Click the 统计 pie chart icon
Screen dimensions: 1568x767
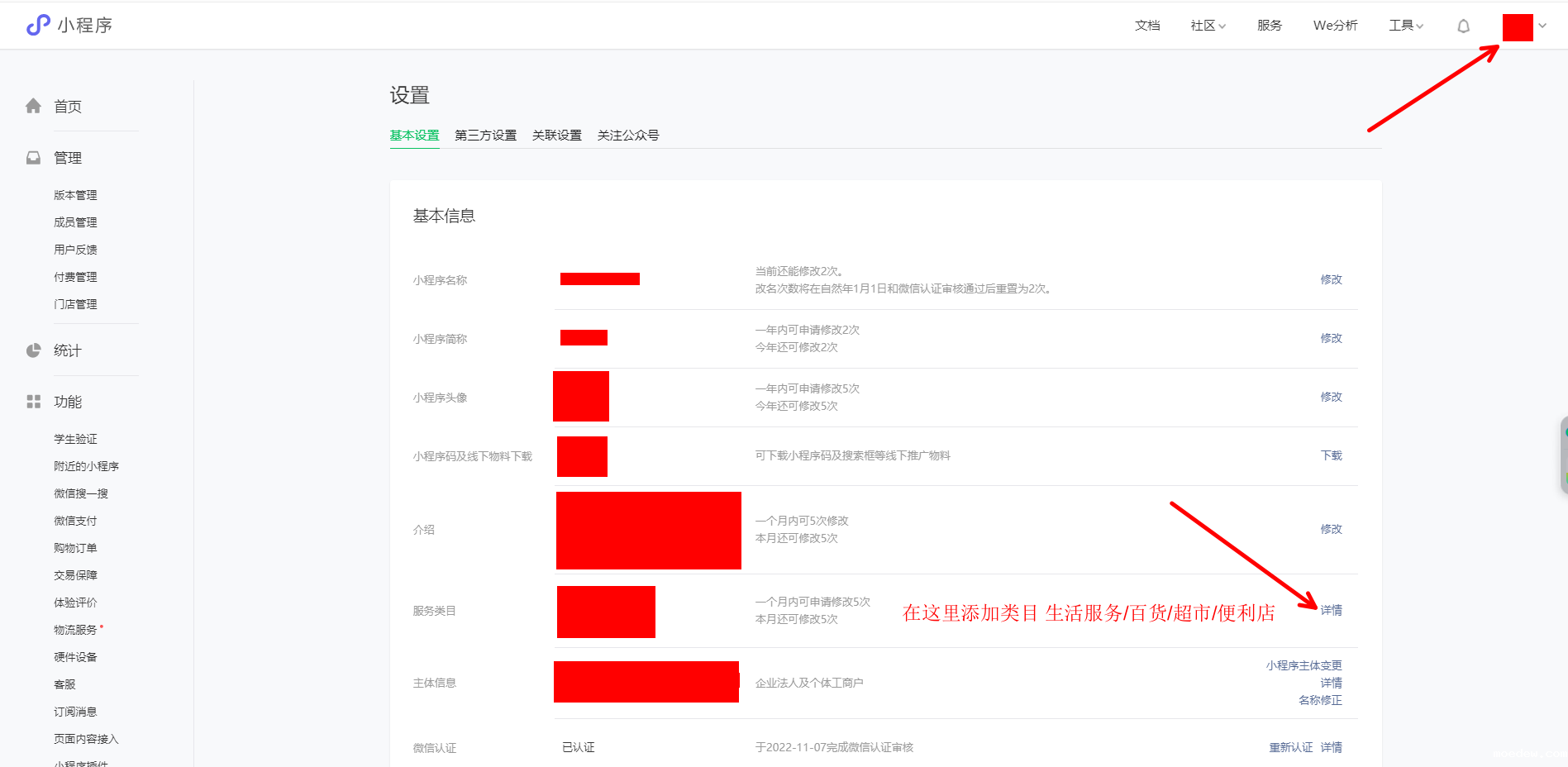point(33,350)
